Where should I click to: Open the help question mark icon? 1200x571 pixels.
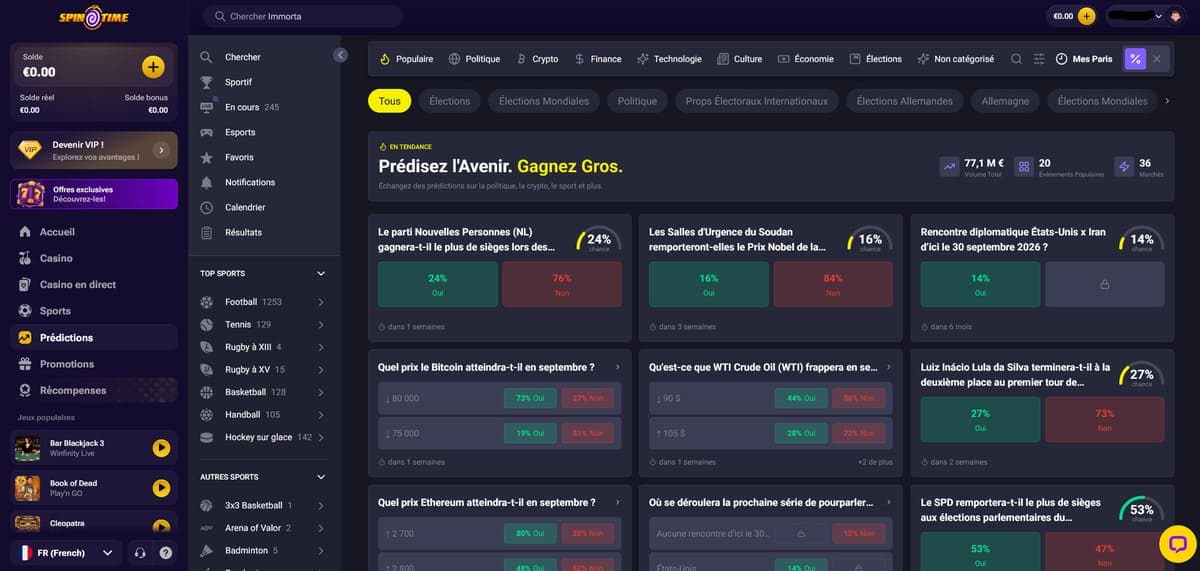pyautogui.click(x=166, y=552)
